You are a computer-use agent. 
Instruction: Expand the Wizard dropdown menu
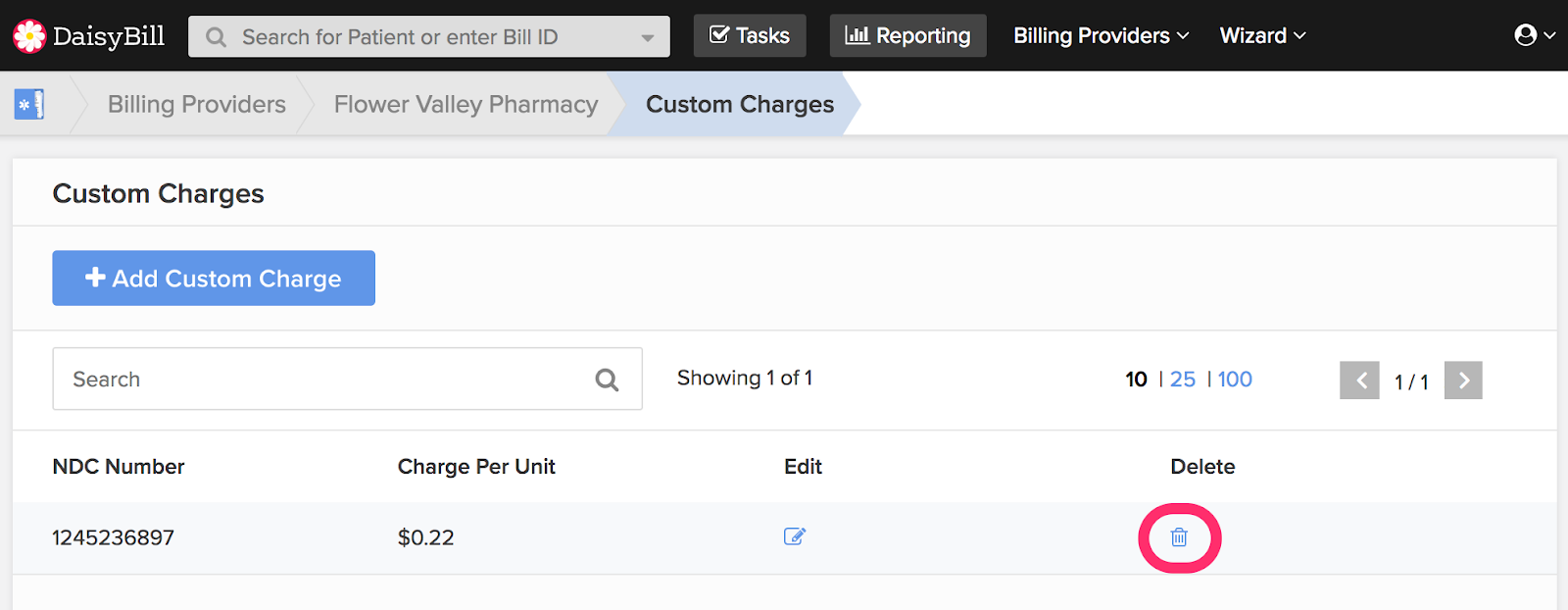(x=1262, y=35)
